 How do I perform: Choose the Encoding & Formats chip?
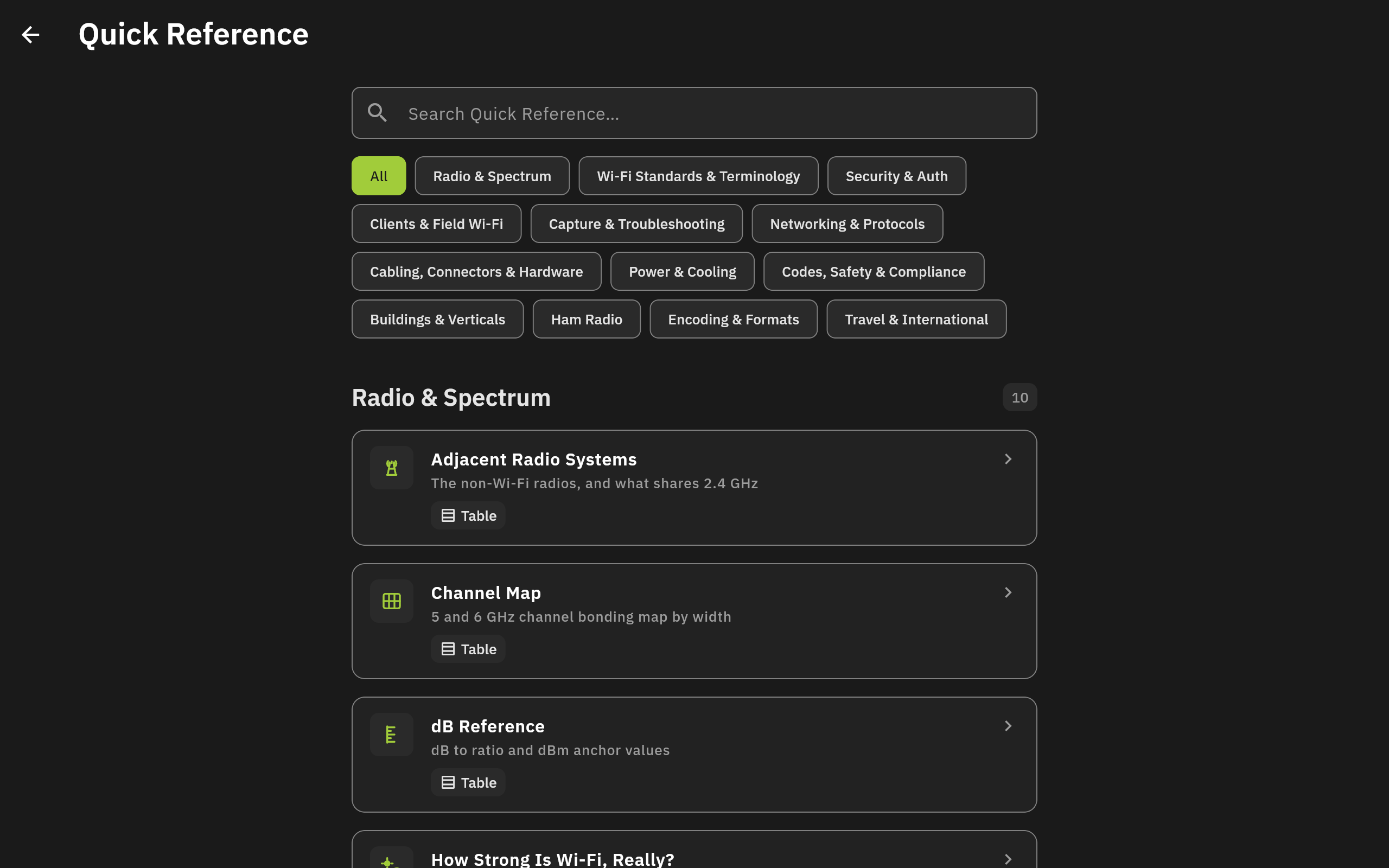point(734,319)
